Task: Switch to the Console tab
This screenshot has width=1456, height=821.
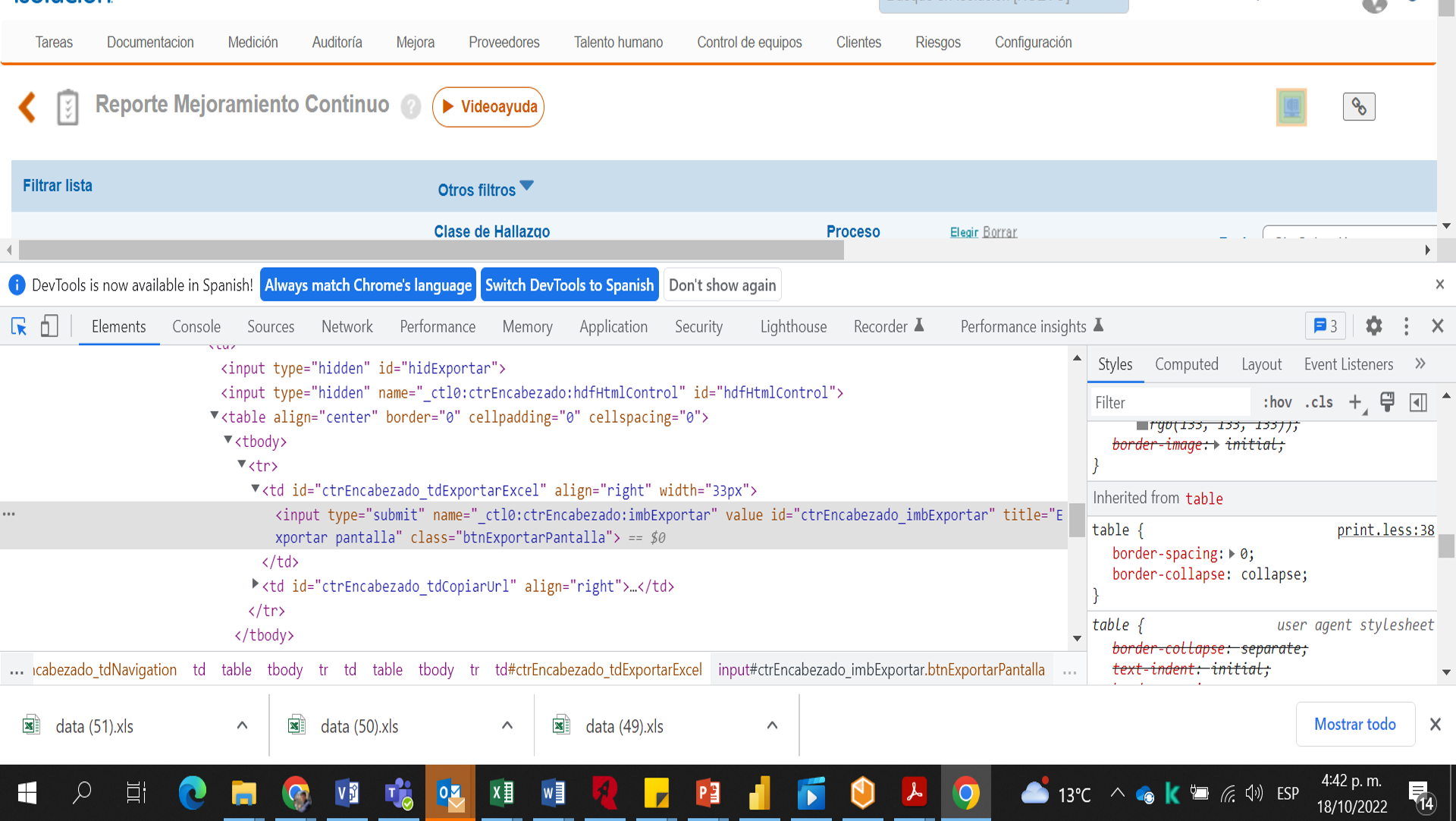Action: pyautogui.click(x=196, y=326)
